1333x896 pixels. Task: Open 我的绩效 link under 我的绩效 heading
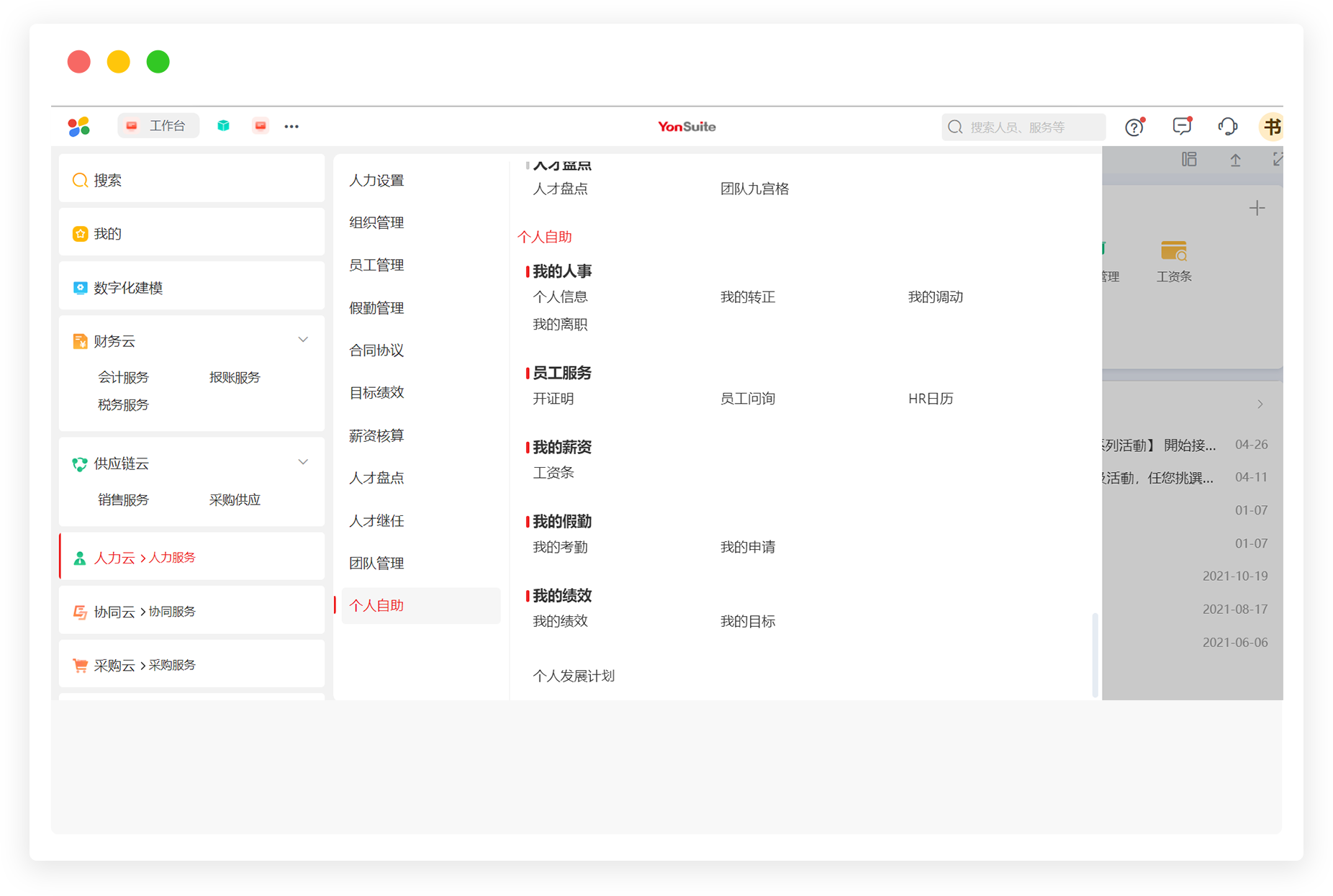point(560,622)
